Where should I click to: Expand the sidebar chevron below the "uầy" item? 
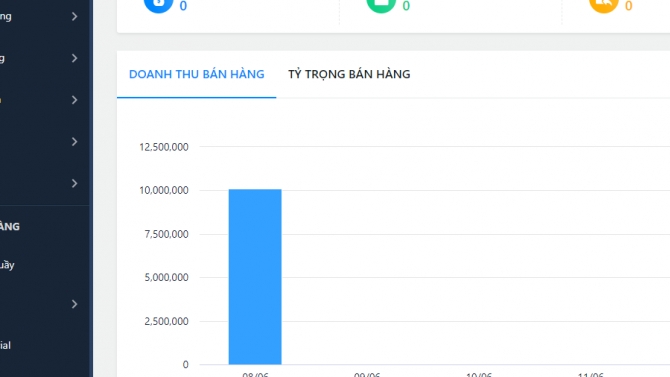coord(74,304)
